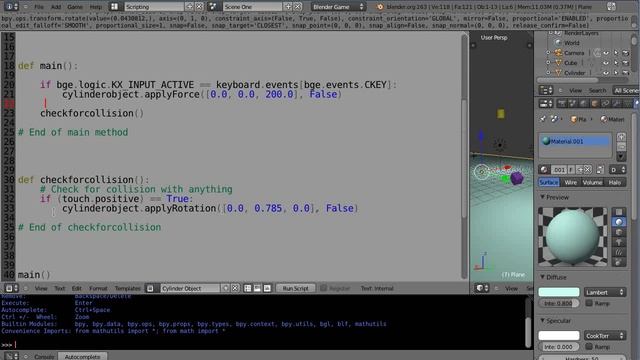This screenshot has height=360, width=640.
Task: Open the text editor Format menu
Action: tap(98, 288)
